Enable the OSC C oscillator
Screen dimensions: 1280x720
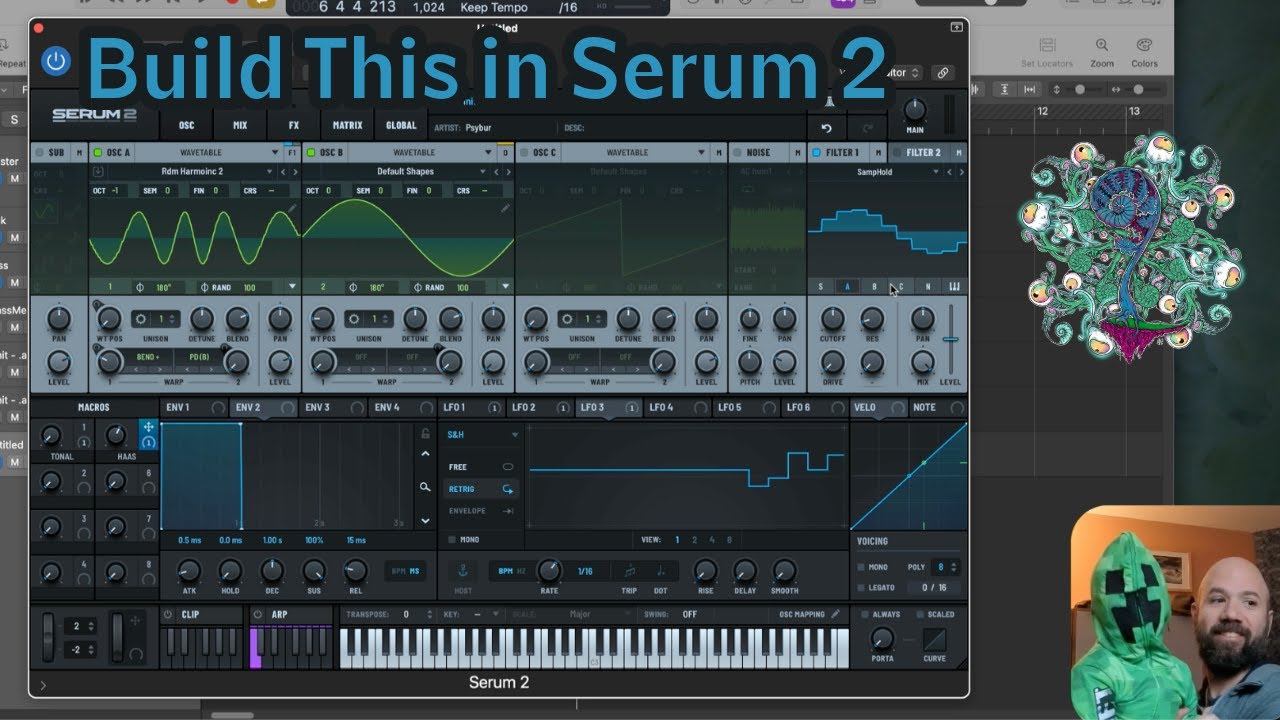click(x=524, y=153)
